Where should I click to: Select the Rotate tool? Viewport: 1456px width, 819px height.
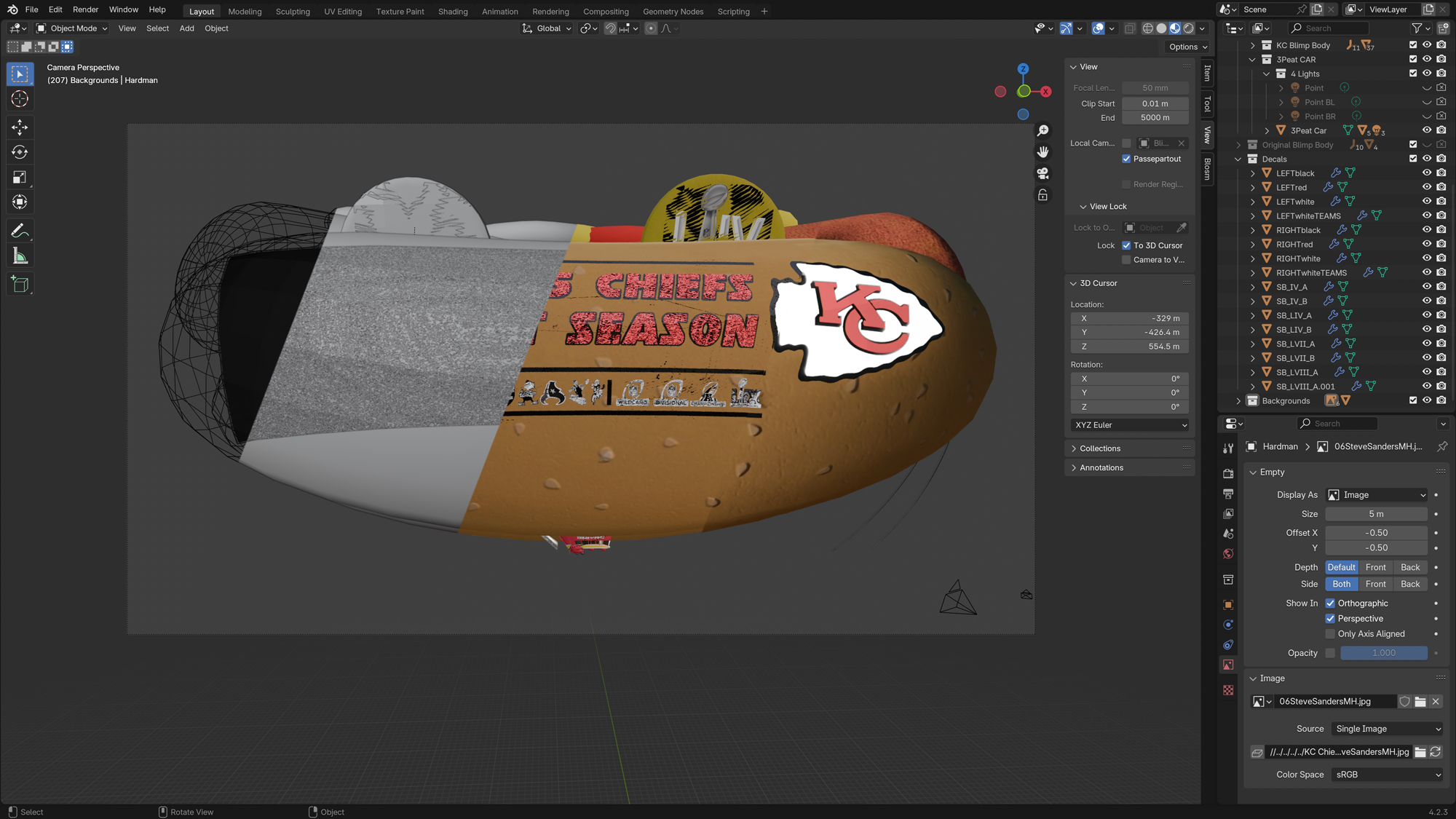(20, 152)
